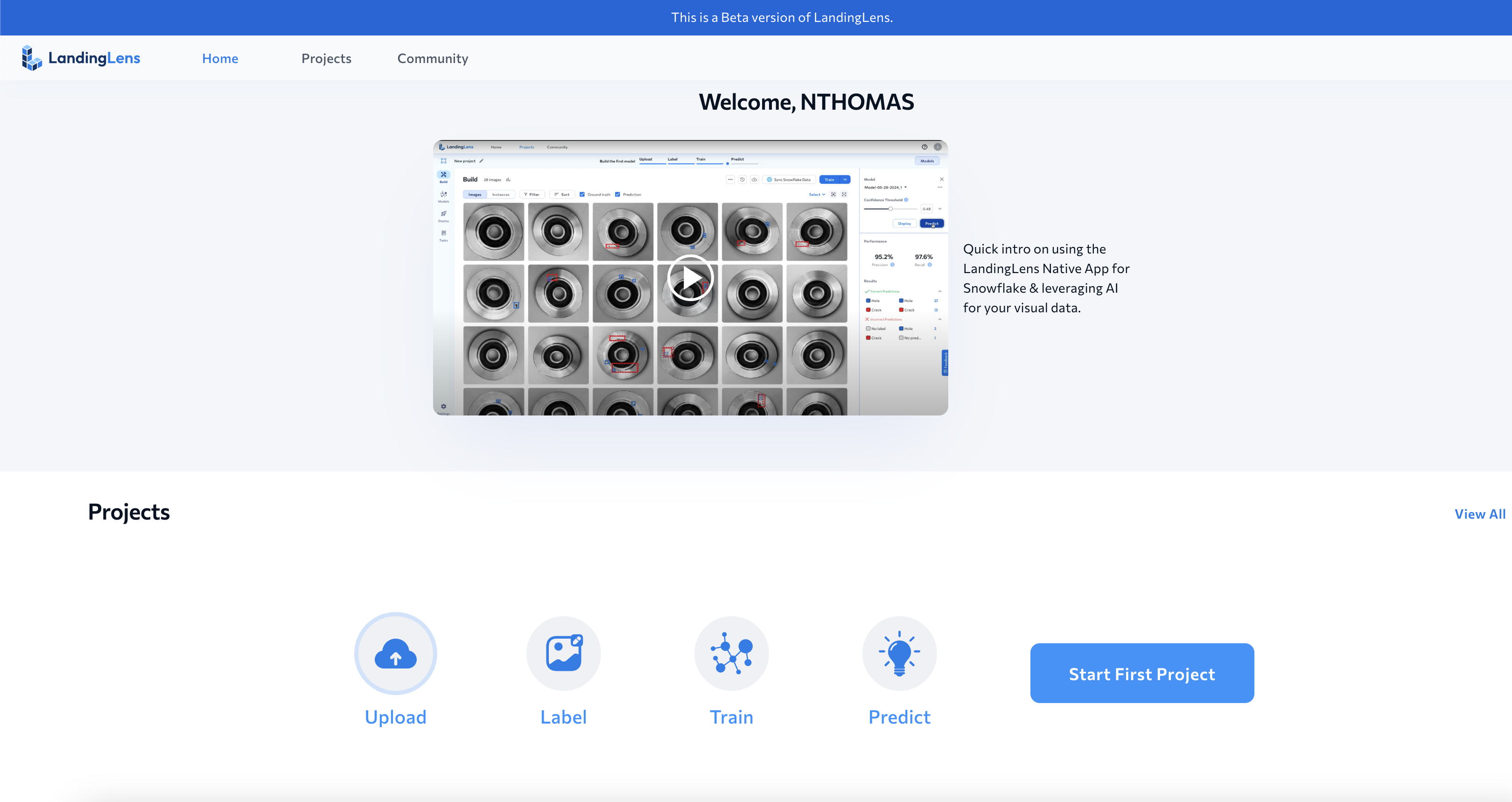Toggle the Prediction checkbox in video preview
The height and width of the screenshot is (802, 1512).
tap(617, 194)
